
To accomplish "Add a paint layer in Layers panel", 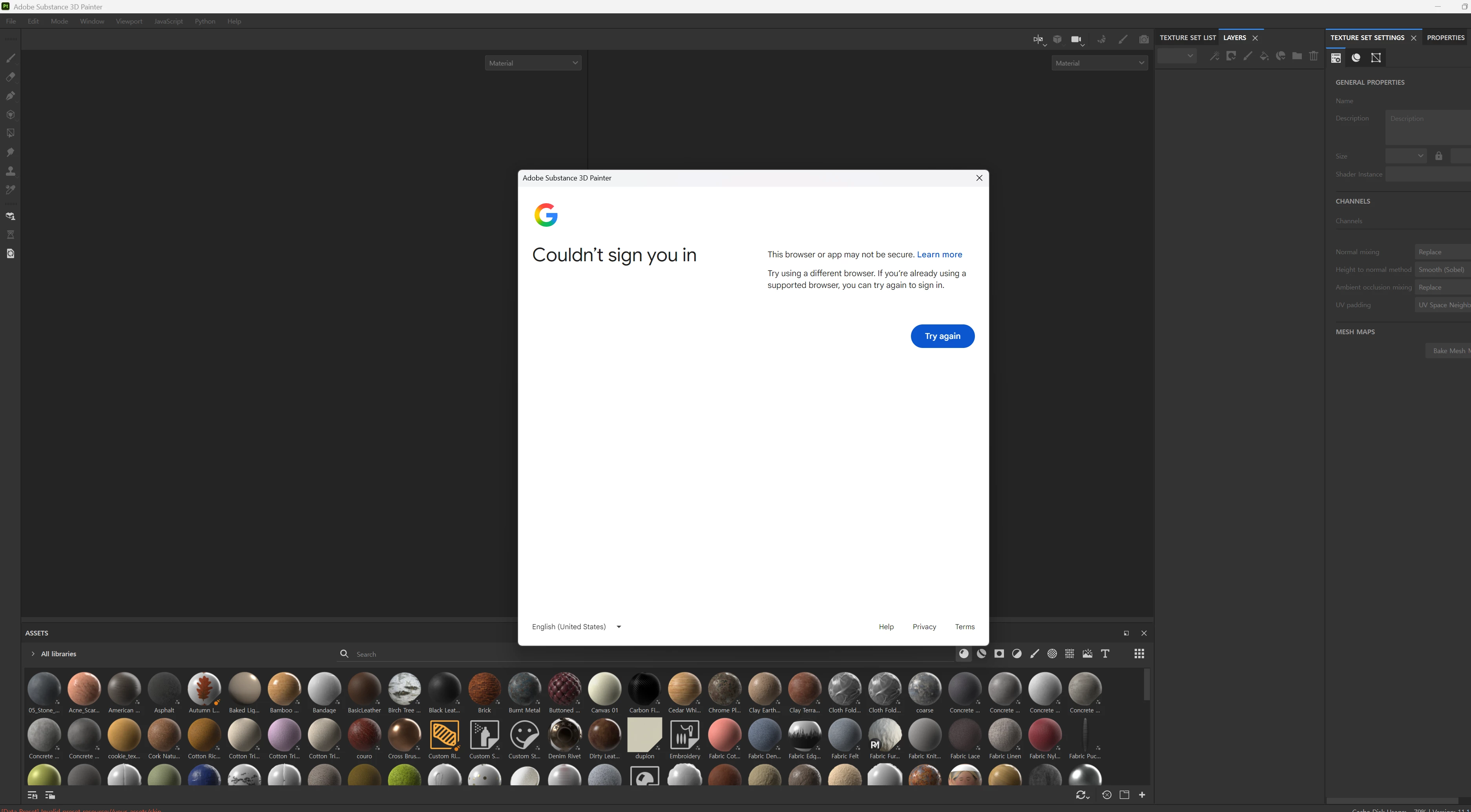I will (1248, 56).
